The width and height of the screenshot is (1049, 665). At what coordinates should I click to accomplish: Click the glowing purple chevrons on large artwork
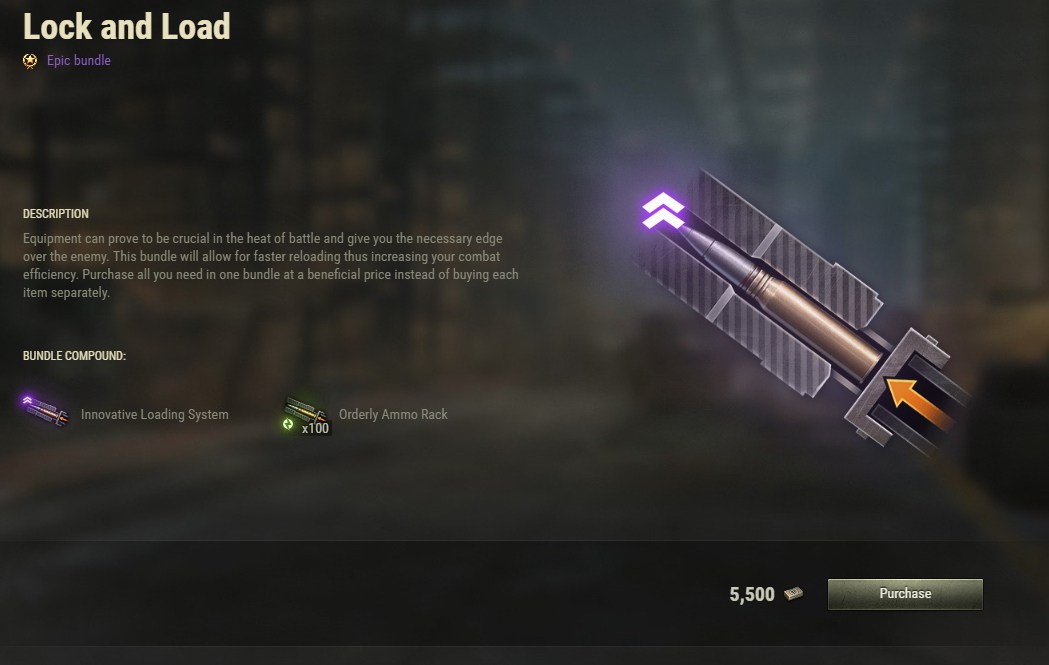[663, 211]
